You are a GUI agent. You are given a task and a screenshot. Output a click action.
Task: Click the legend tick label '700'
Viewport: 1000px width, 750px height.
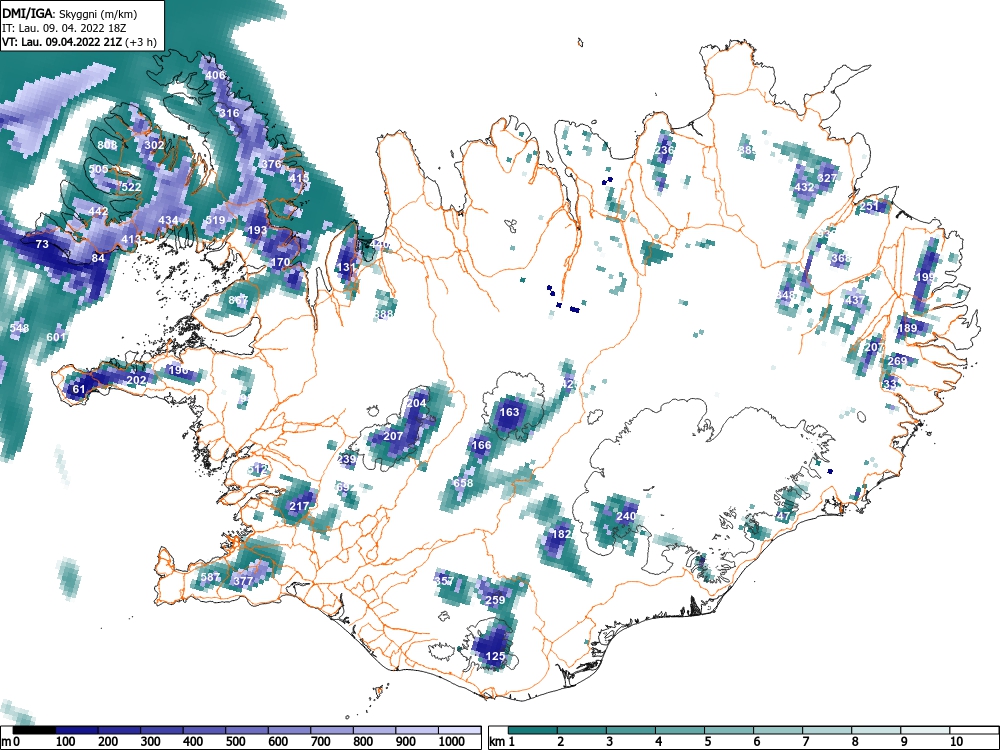320,742
